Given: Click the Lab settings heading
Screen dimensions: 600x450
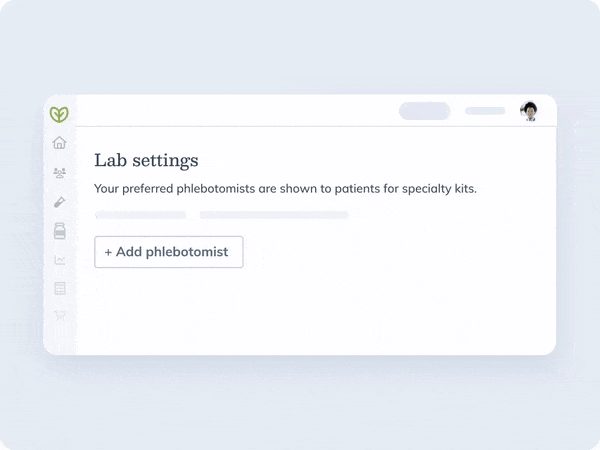Looking at the screenshot, I should tap(146, 160).
